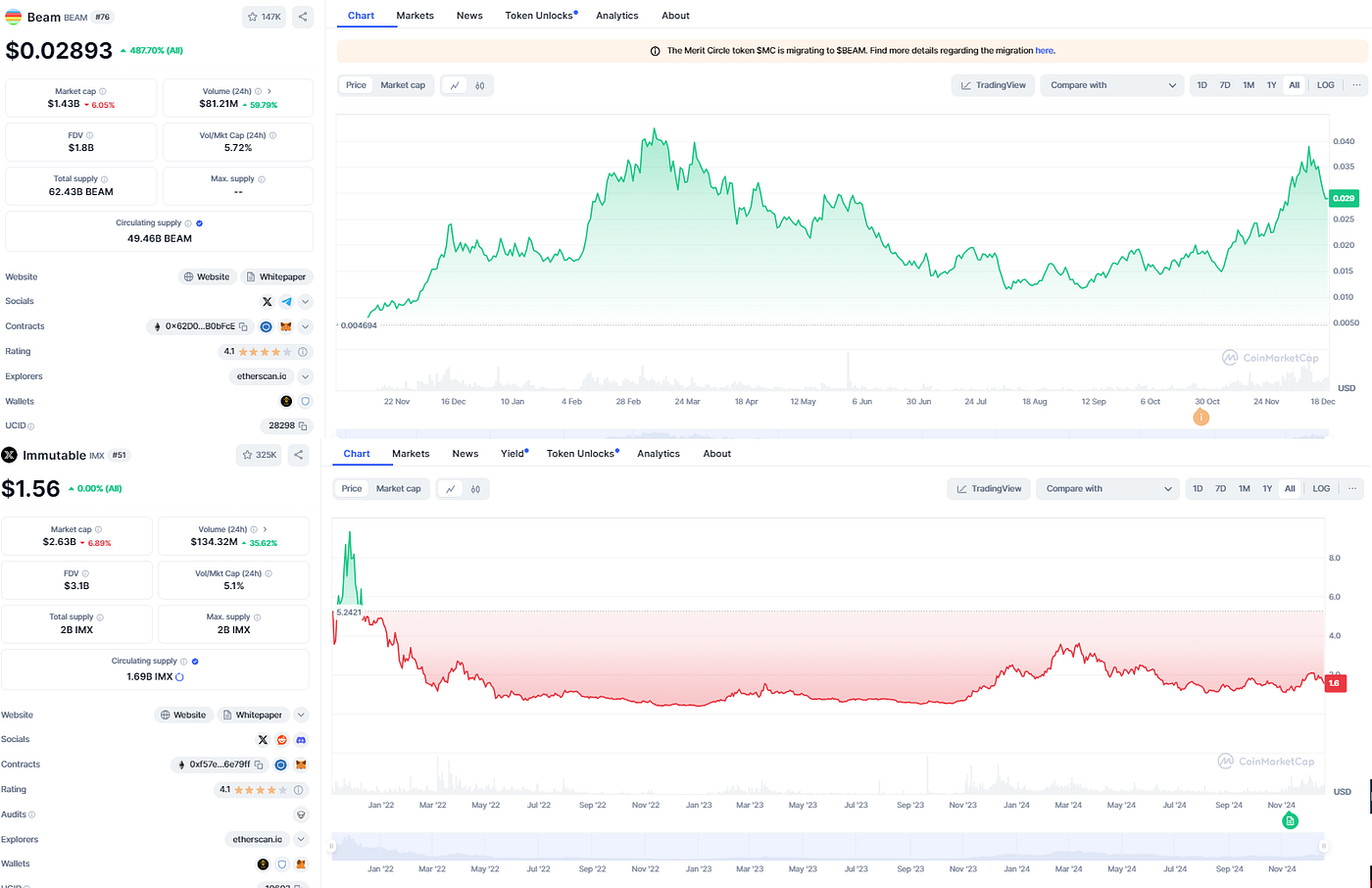Add Immutable contract to MetaMask fox icon
This screenshot has width=1372, height=888.
pyautogui.click(x=301, y=765)
